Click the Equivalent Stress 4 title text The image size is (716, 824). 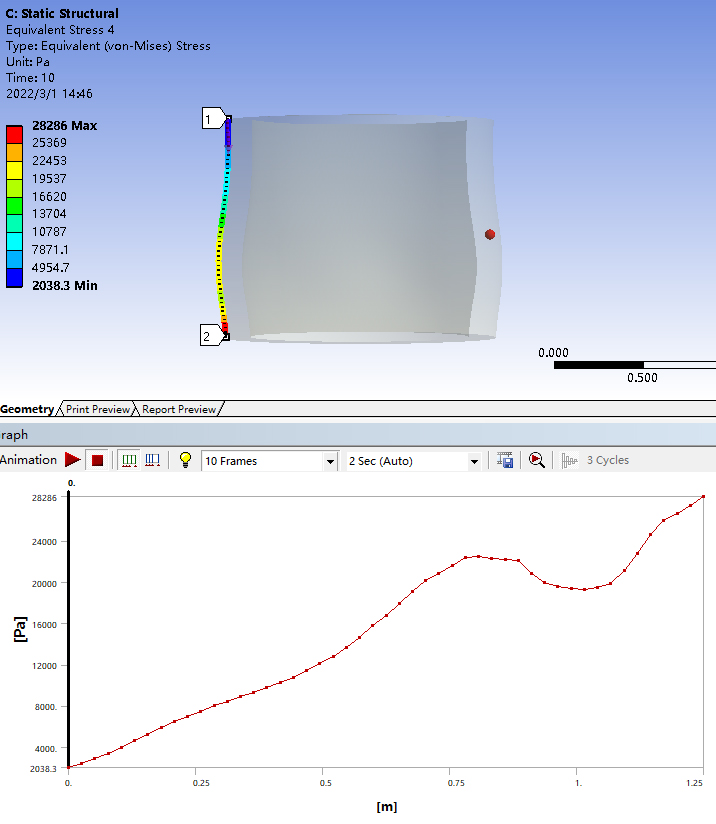pos(60,30)
